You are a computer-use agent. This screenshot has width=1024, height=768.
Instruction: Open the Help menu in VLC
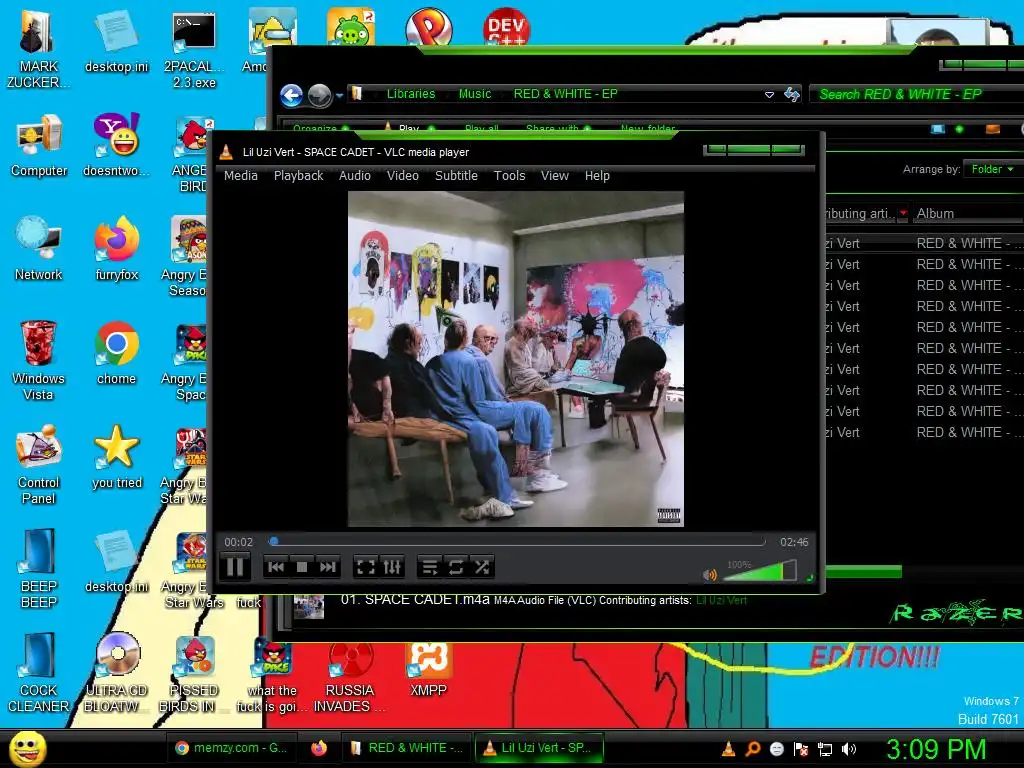(x=597, y=176)
